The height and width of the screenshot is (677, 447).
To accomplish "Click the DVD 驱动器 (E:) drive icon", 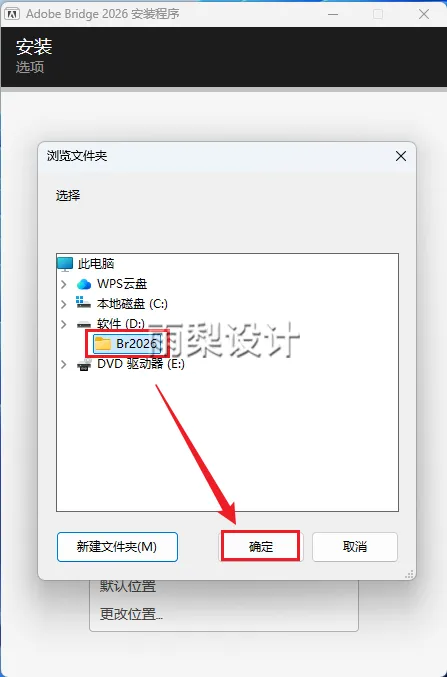I will [x=84, y=364].
